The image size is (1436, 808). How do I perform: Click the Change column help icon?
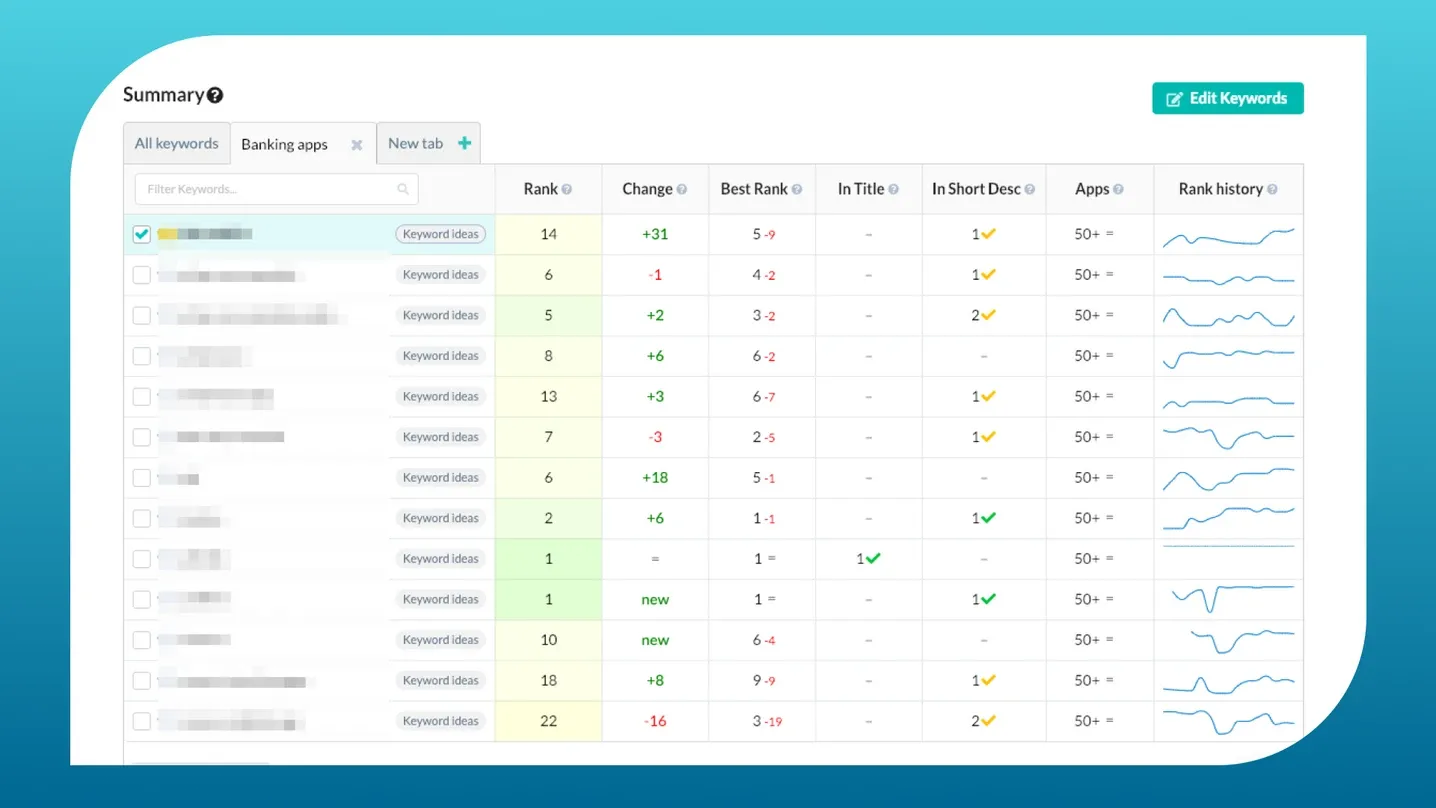[x=682, y=190]
